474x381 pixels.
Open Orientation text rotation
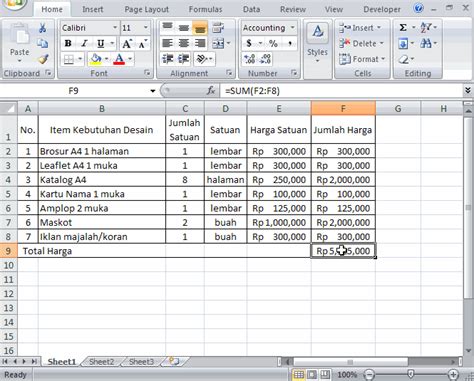tap(202, 59)
